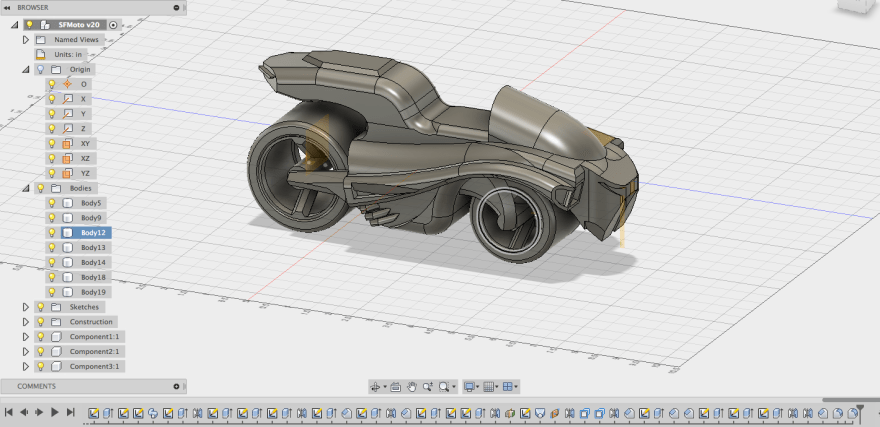Viewport: 880px width, 427px height.
Task: Expand the Named Views folder
Action: 26,39
